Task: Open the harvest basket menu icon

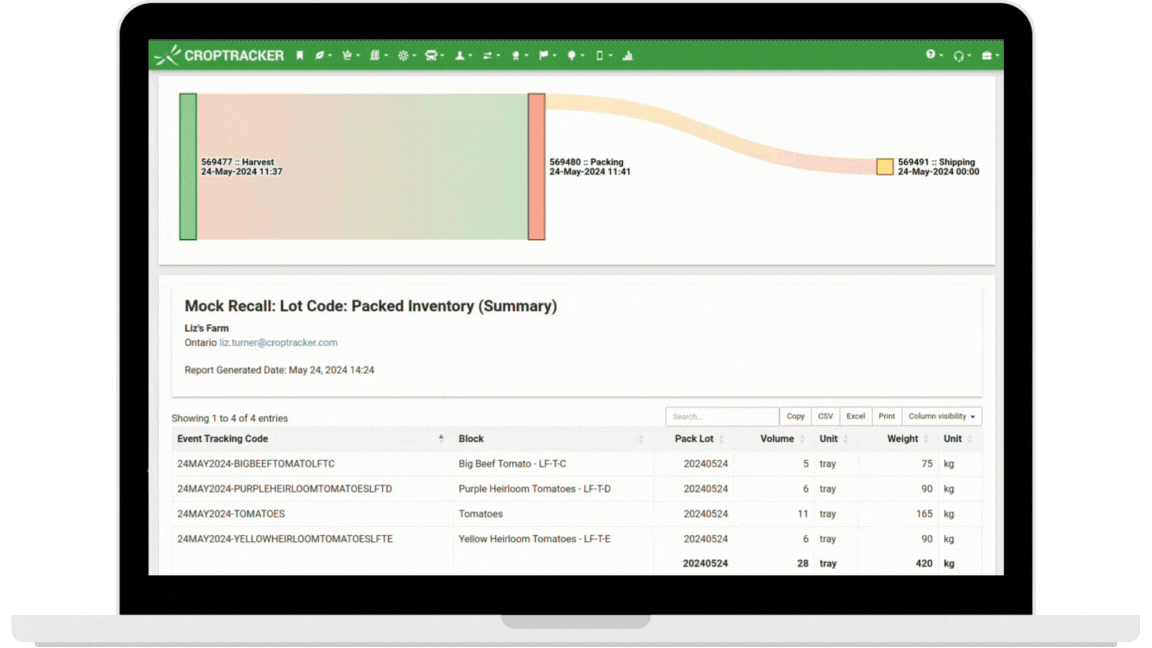Action: point(350,55)
